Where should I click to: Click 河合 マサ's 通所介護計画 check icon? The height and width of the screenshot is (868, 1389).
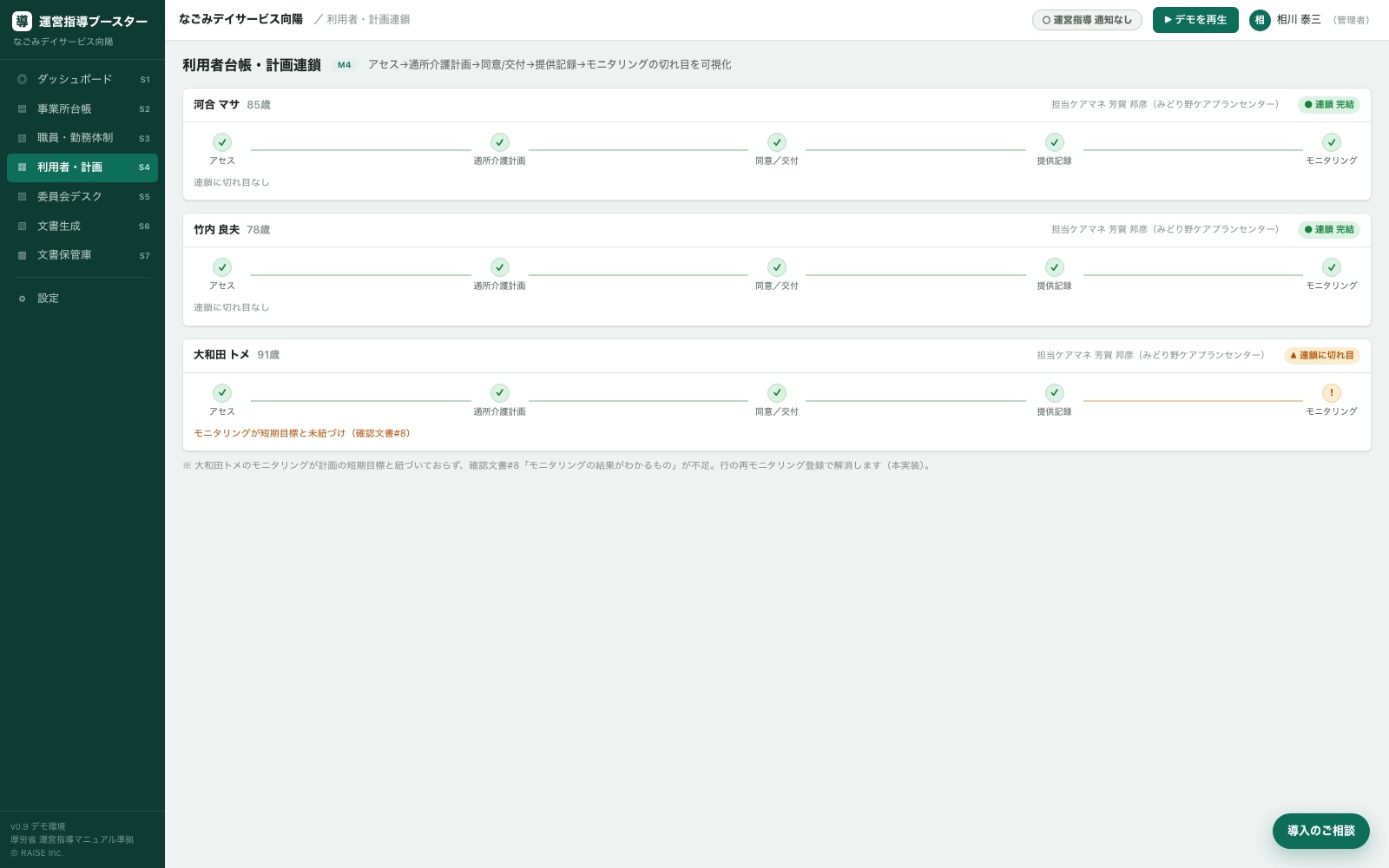tap(500, 142)
